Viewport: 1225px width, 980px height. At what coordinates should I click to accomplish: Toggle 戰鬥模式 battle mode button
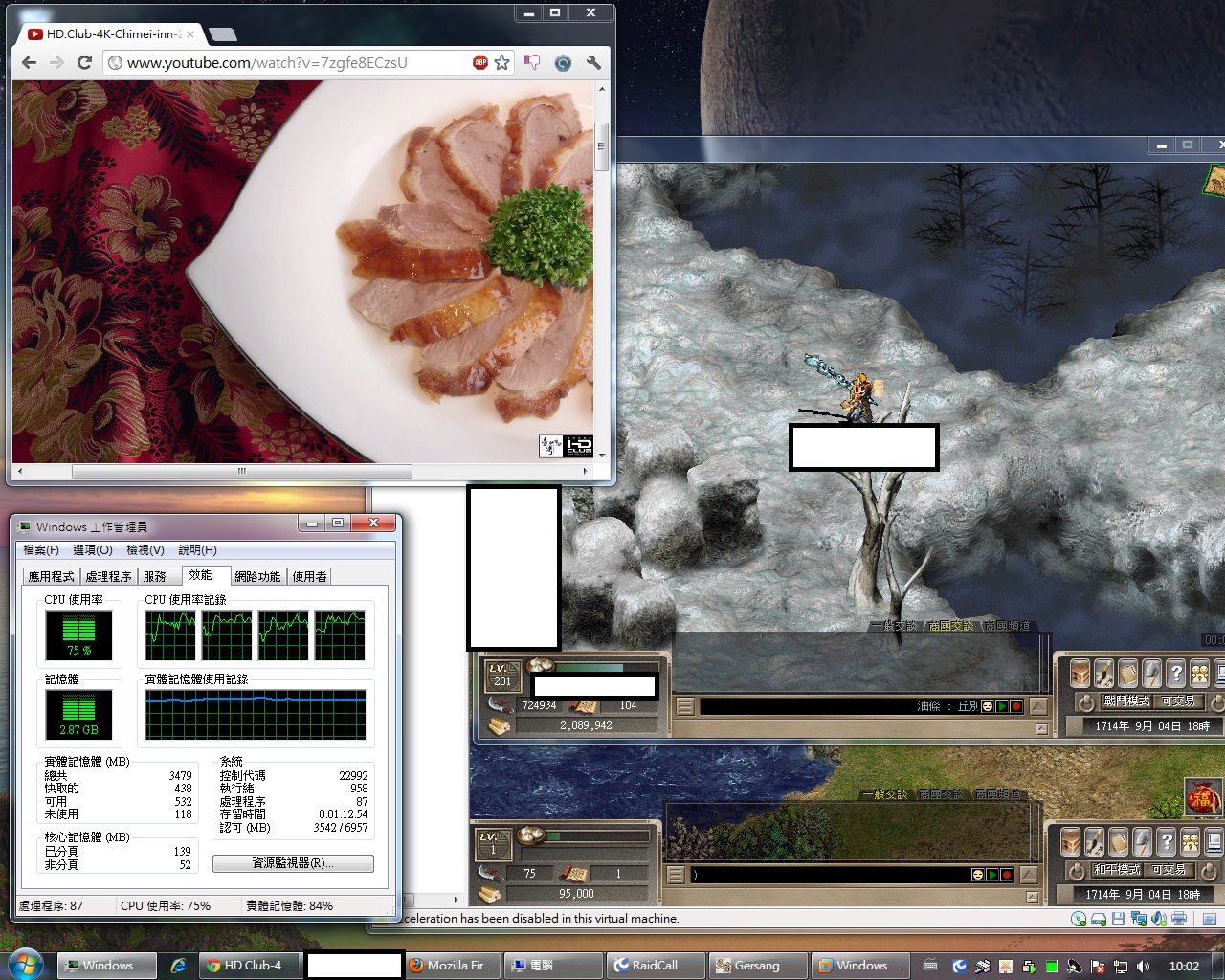pos(1126,702)
